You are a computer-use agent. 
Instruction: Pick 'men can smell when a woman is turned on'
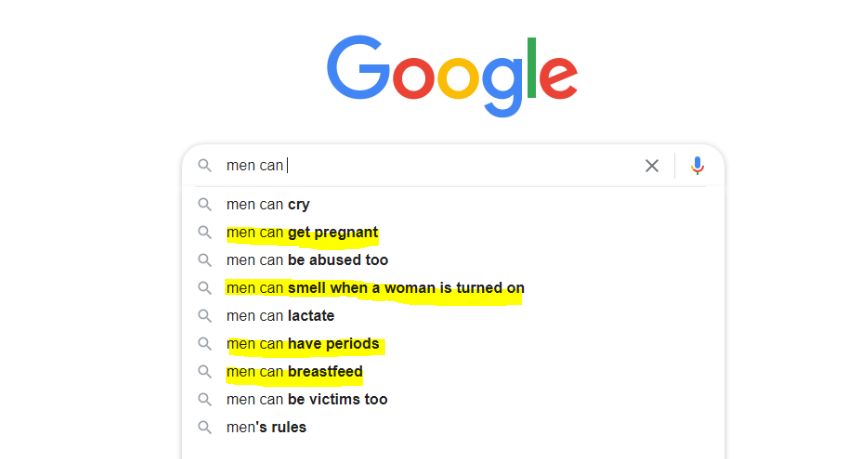click(x=453, y=288)
